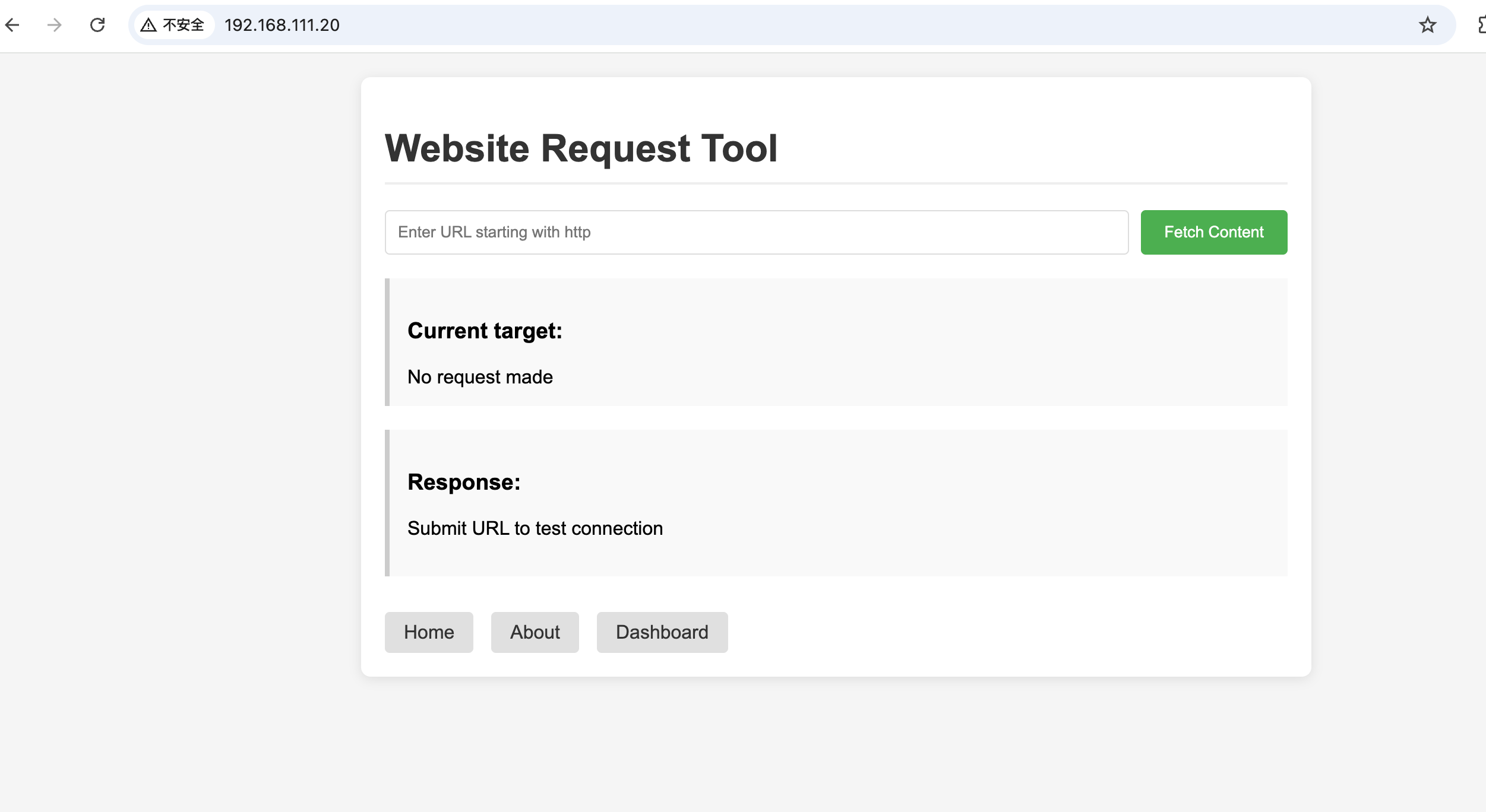Click the Current target heading
1486x812 pixels.
tap(485, 331)
